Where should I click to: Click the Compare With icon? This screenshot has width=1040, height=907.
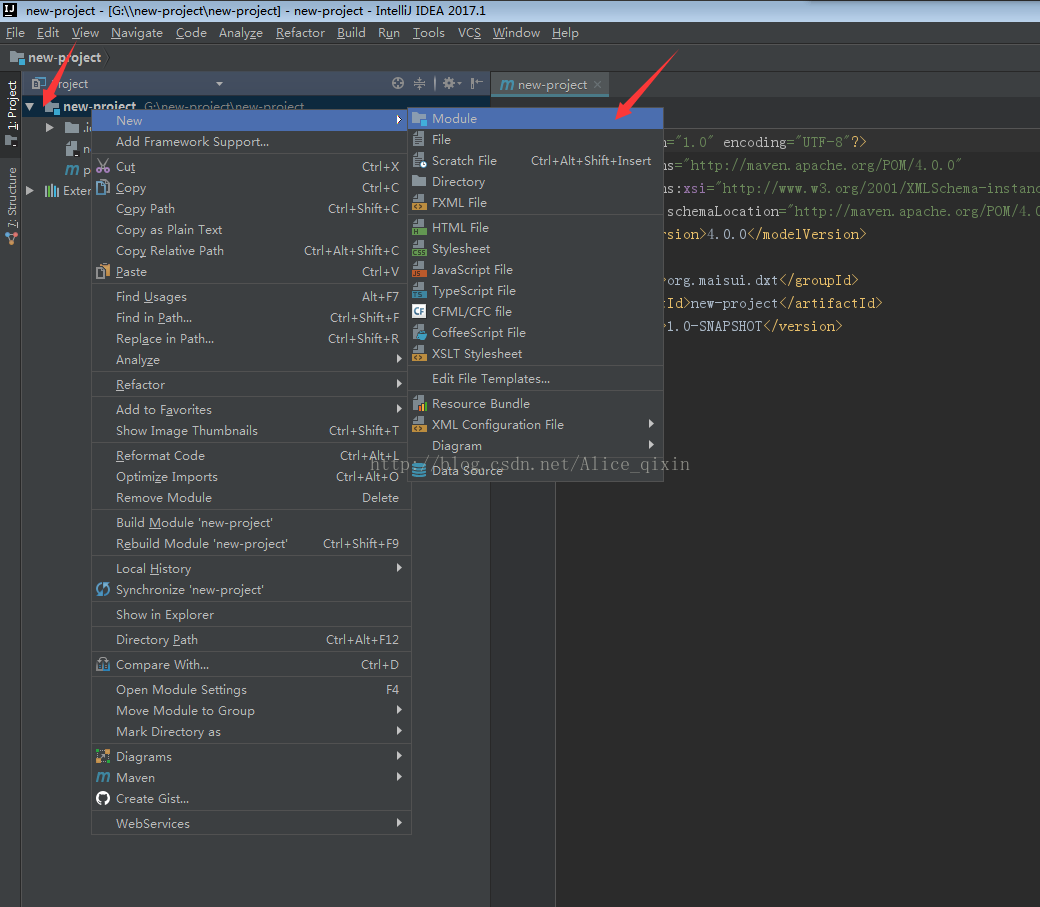103,664
